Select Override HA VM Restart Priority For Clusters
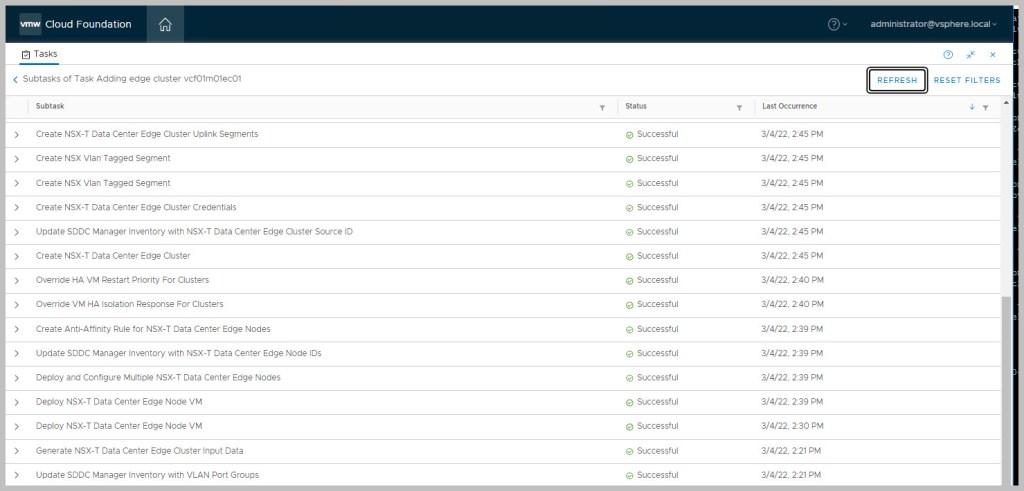Viewport: 1024px width, 491px height. [x=123, y=280]
